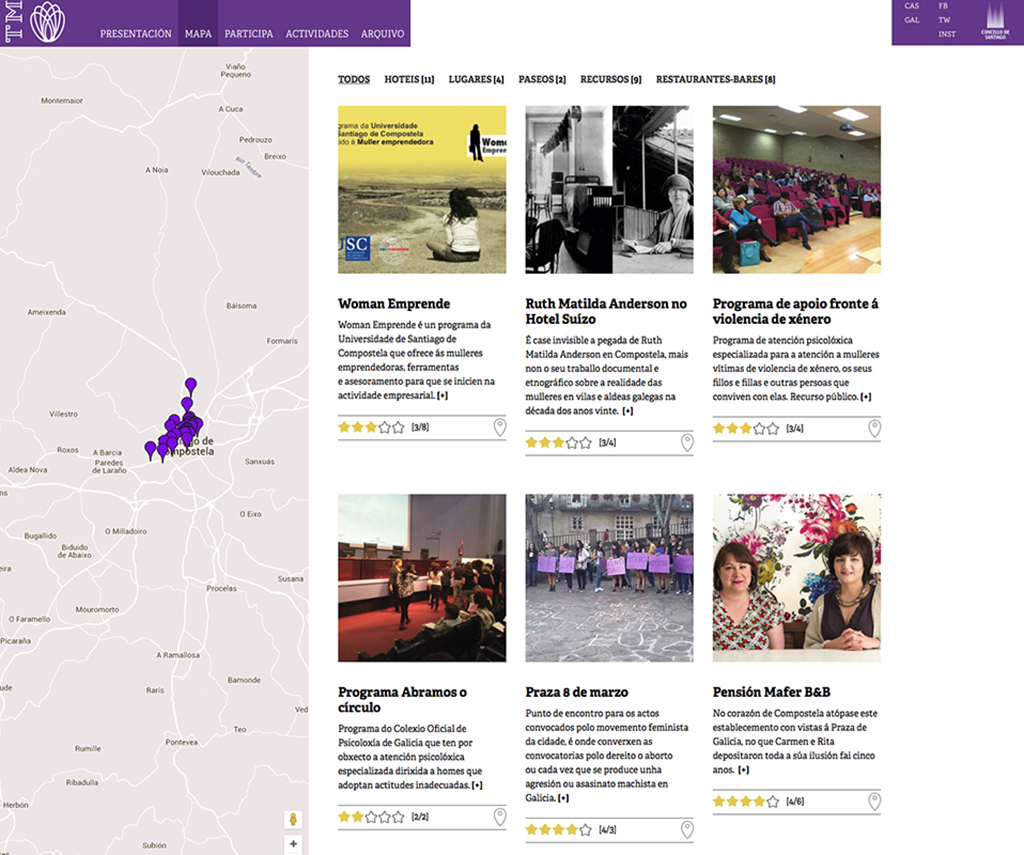The width and height of the screenshot is (1024, 855).
Task: Switch language to GAL
Action: pos(911,20)
